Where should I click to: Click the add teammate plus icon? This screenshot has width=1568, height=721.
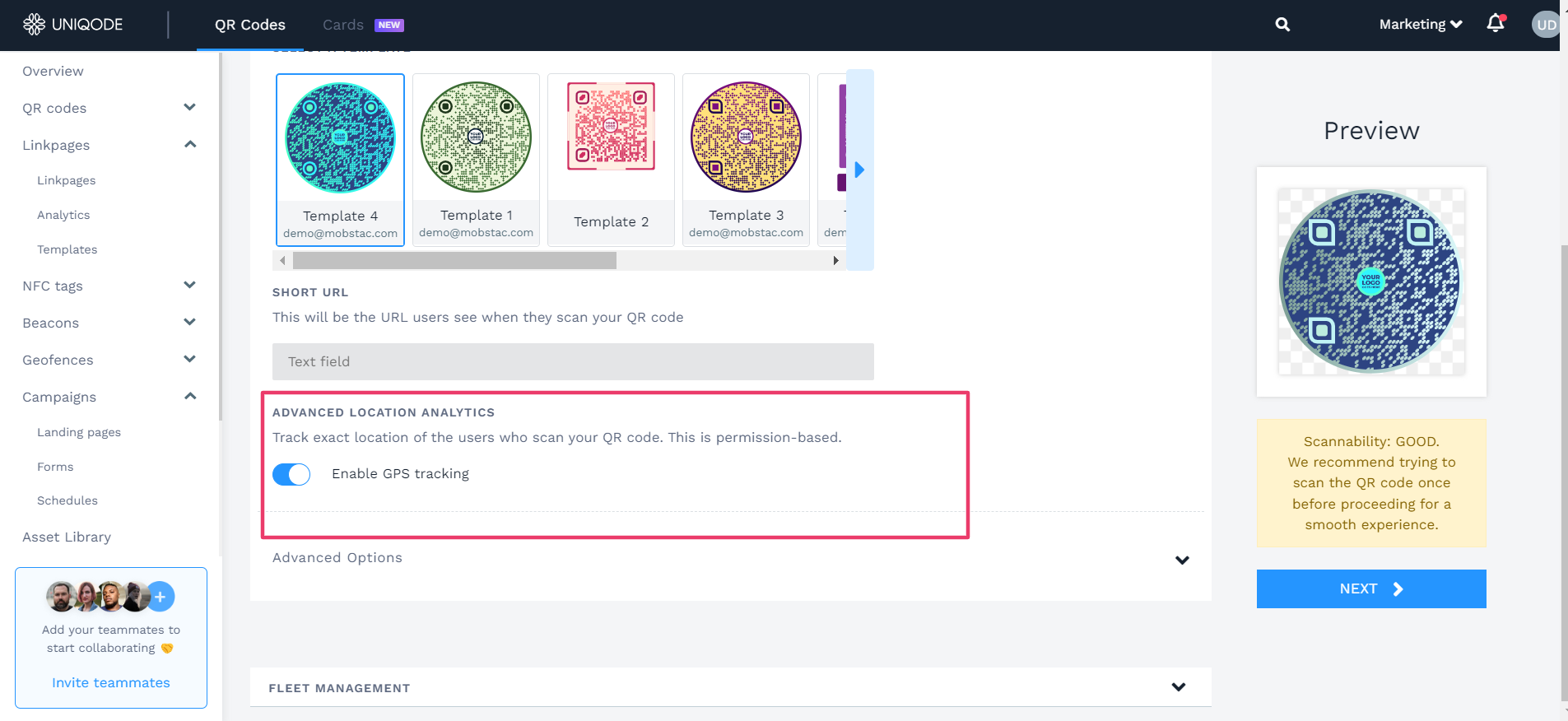[161, 597]
